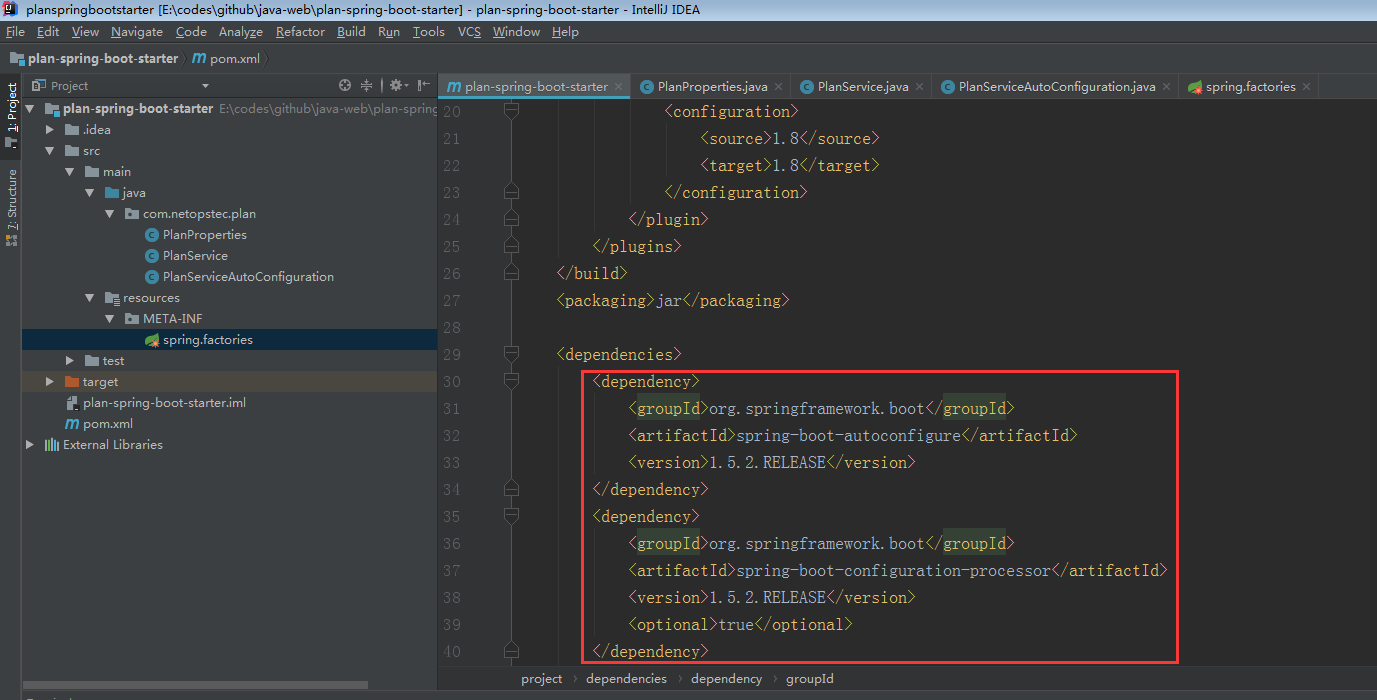The height and width of the screenshot is (700, 1377).
Task: Collapse the com.netopstec.plan package
Action: pyautogui.click(x=109, y=213)
